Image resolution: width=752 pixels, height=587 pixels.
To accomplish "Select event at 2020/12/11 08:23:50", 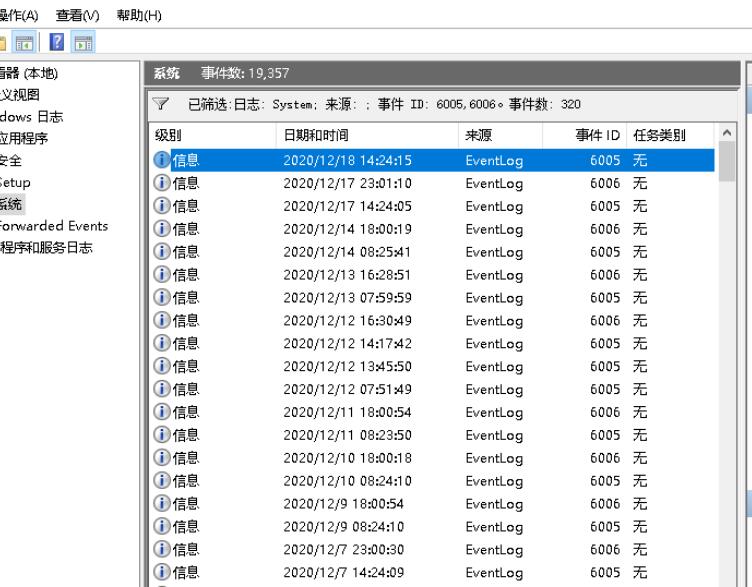I will tap(432, 435).
